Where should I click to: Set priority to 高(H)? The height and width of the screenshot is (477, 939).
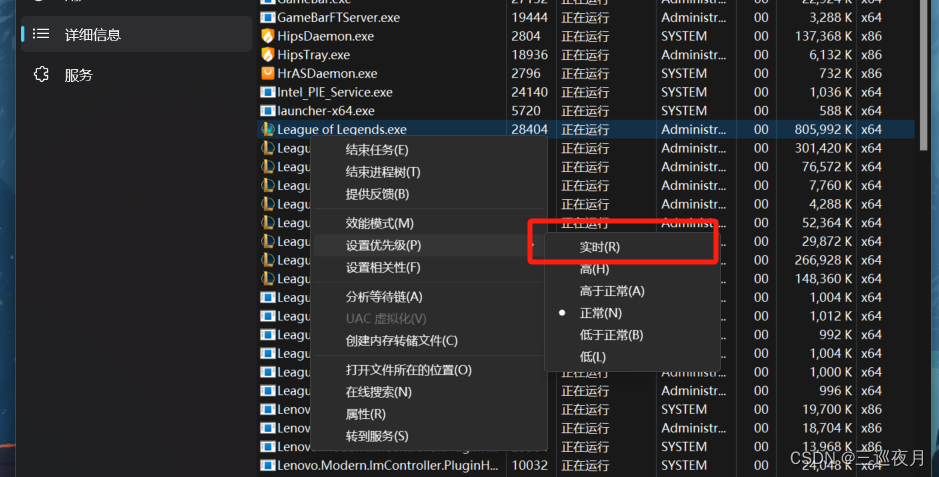tap(631, 269)
